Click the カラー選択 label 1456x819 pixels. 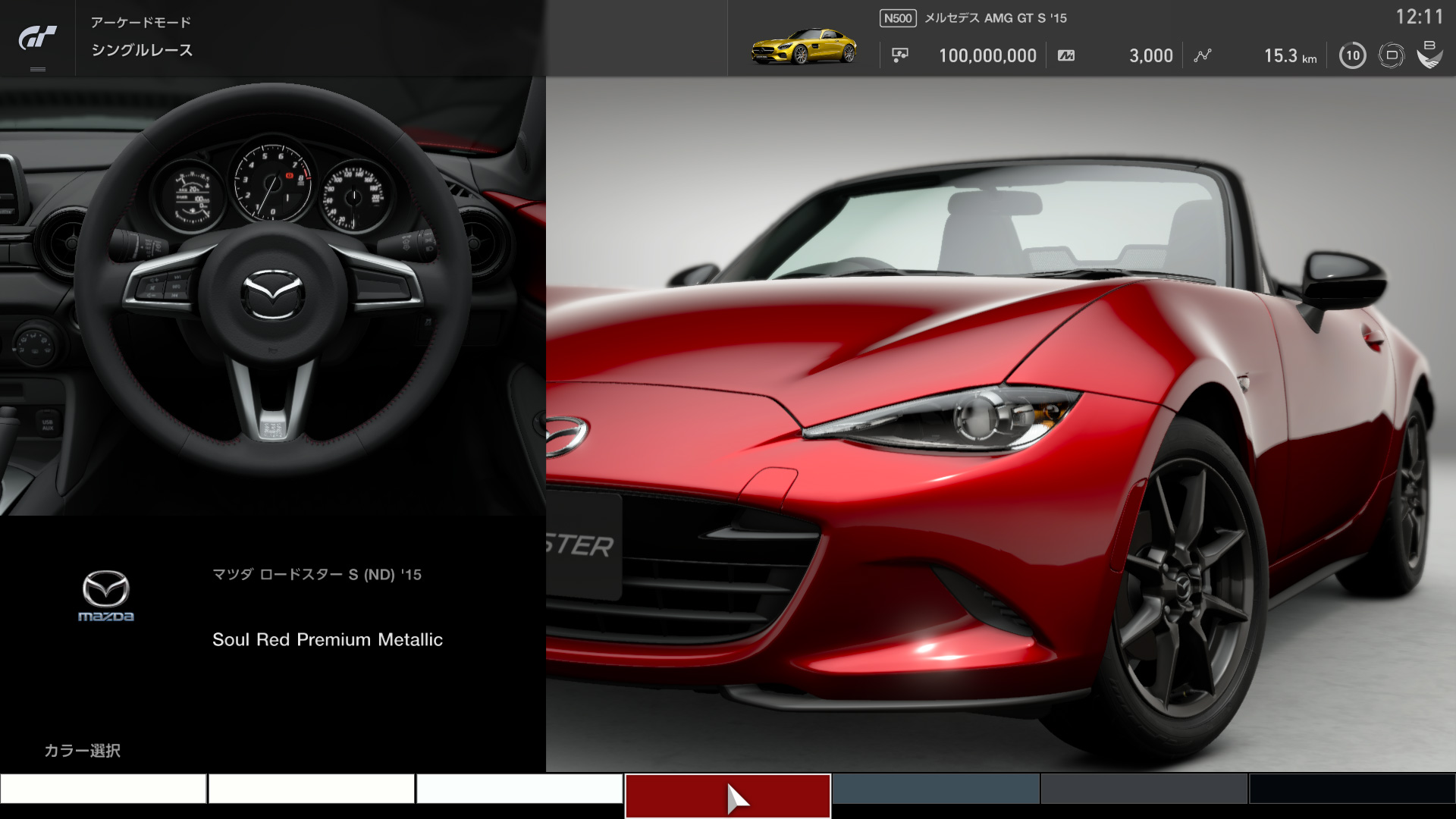click(83, 751)
